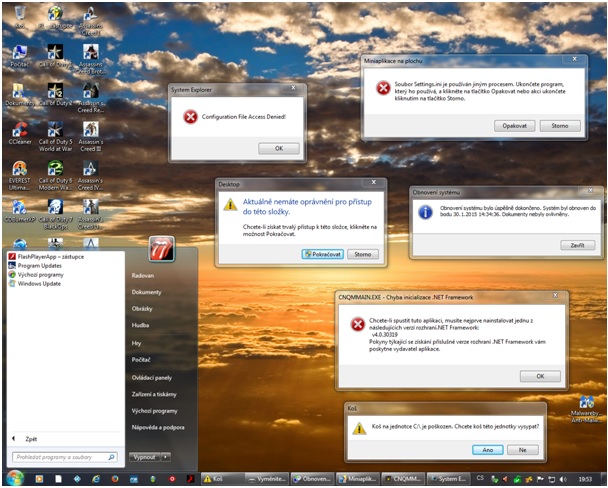This screenshot has height=488, width=608.
Task: Open FlashPlayerApp – zástupce from Start menu
Action: pyautogui.click(x=50, y=256)
